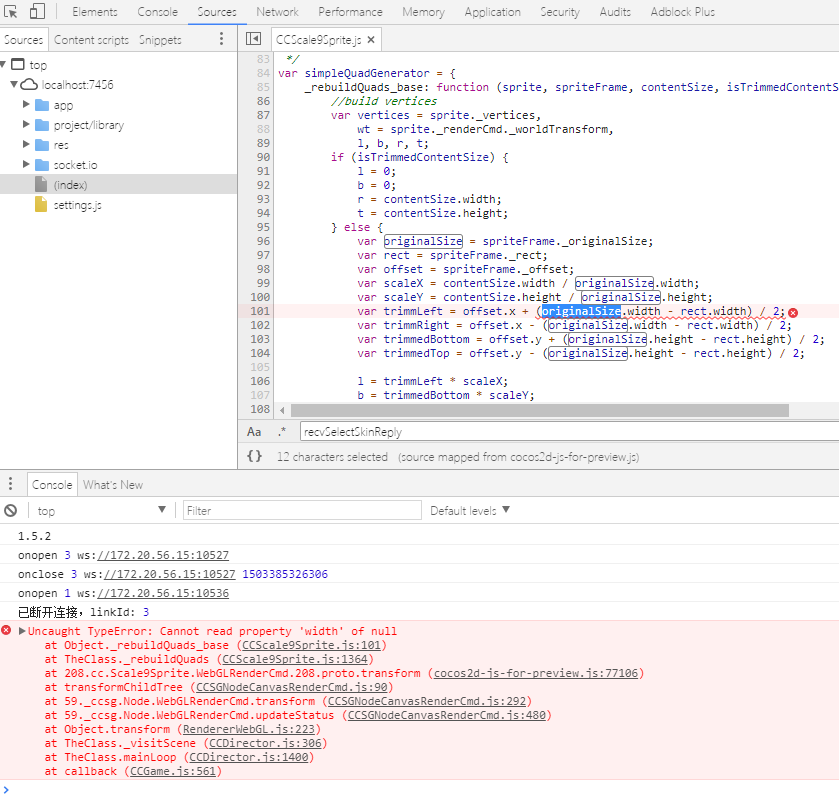Toggle a breakpoint on line number 96
This screenshot has height=800, width=839.
(263, 241)
